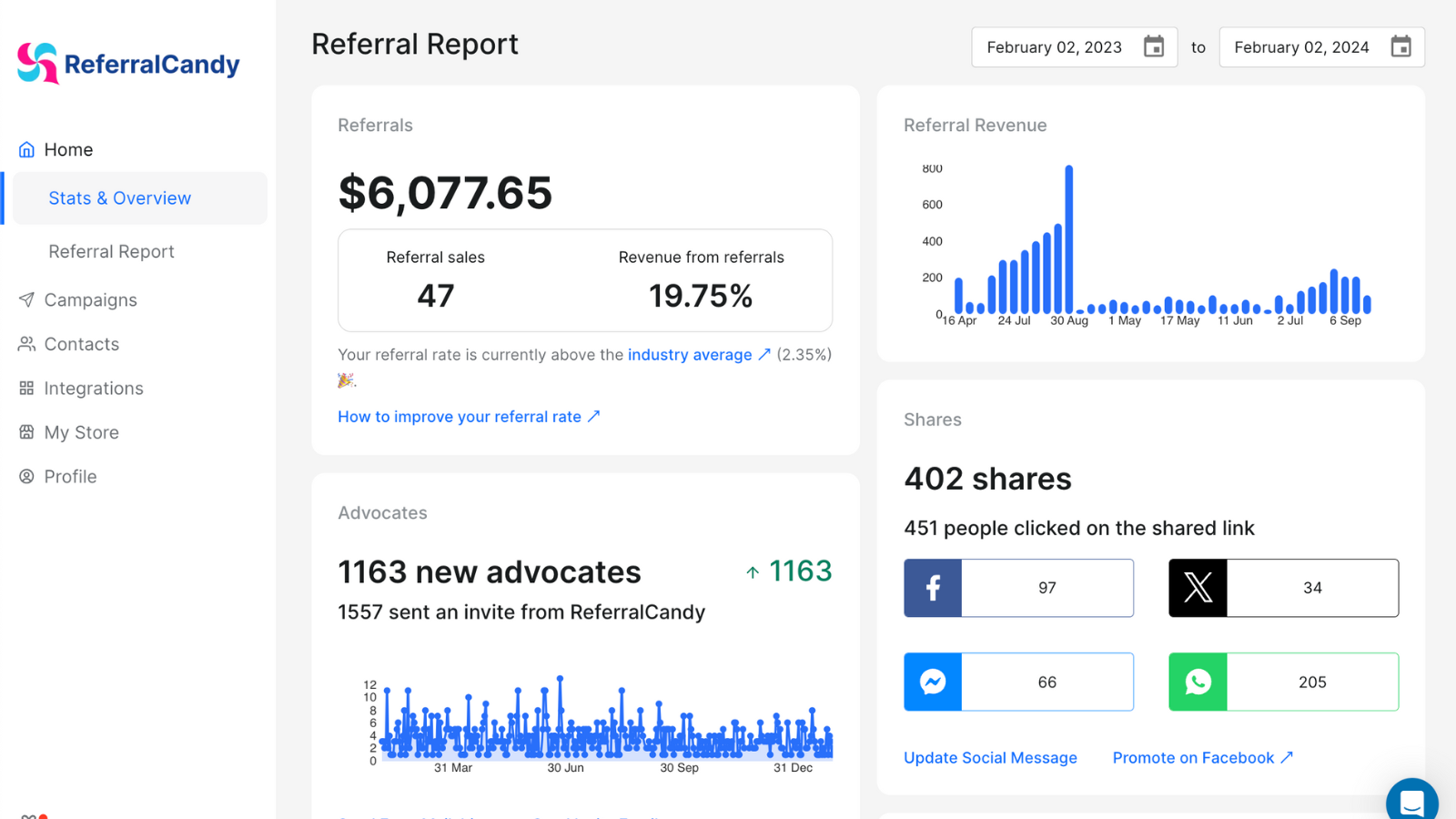The image size is (1456, 819).
Task: Click the February 02, 2023 start date field
Action: [1054, 47]
